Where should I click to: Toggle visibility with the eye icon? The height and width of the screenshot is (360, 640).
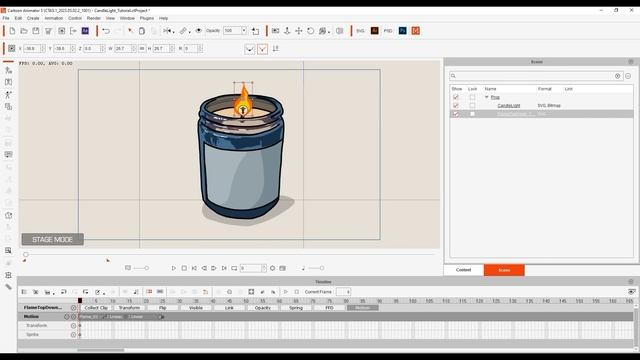(199, 31)
